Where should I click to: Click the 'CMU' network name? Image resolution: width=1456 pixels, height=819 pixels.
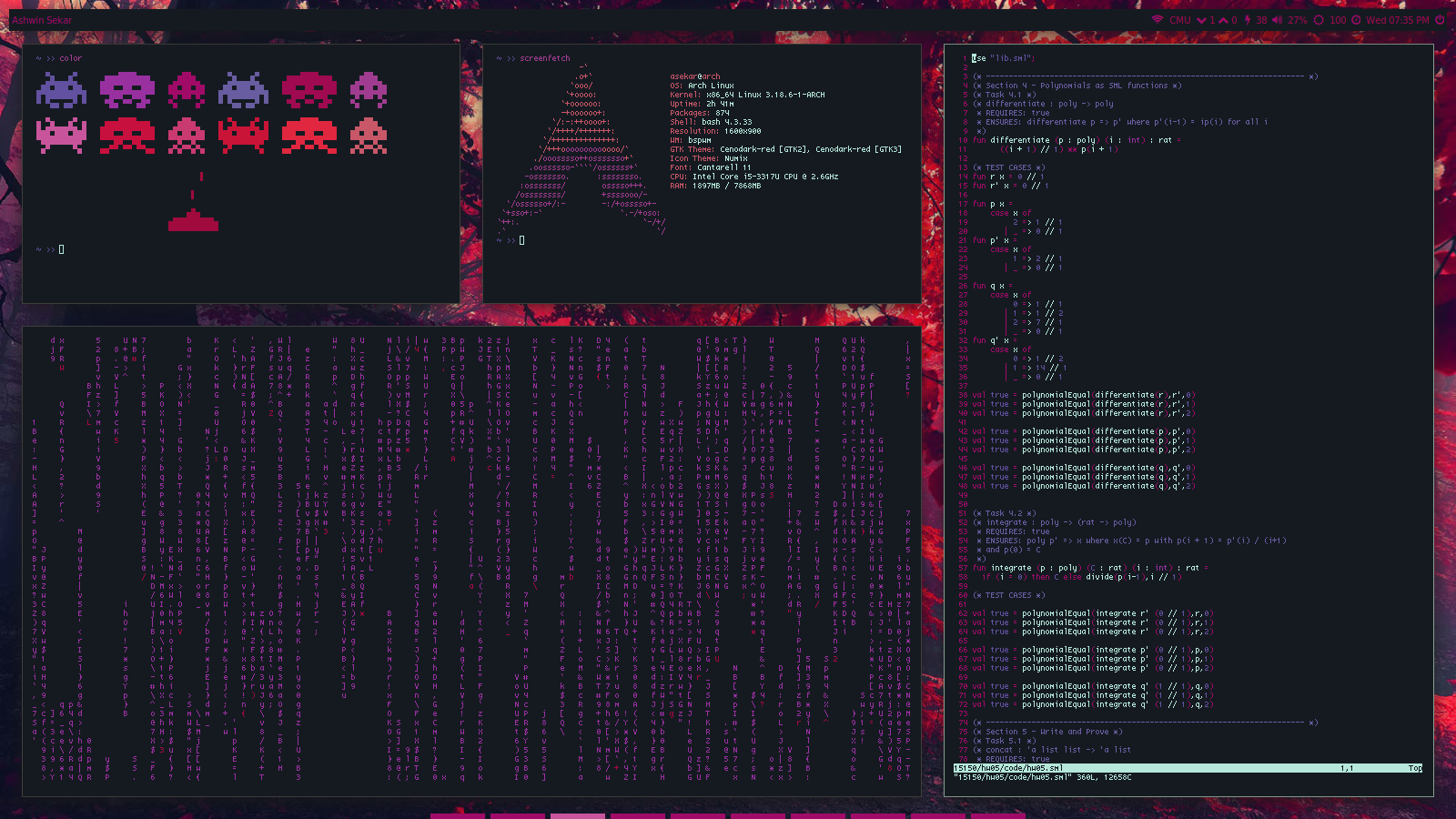[x=1180, y=19]
